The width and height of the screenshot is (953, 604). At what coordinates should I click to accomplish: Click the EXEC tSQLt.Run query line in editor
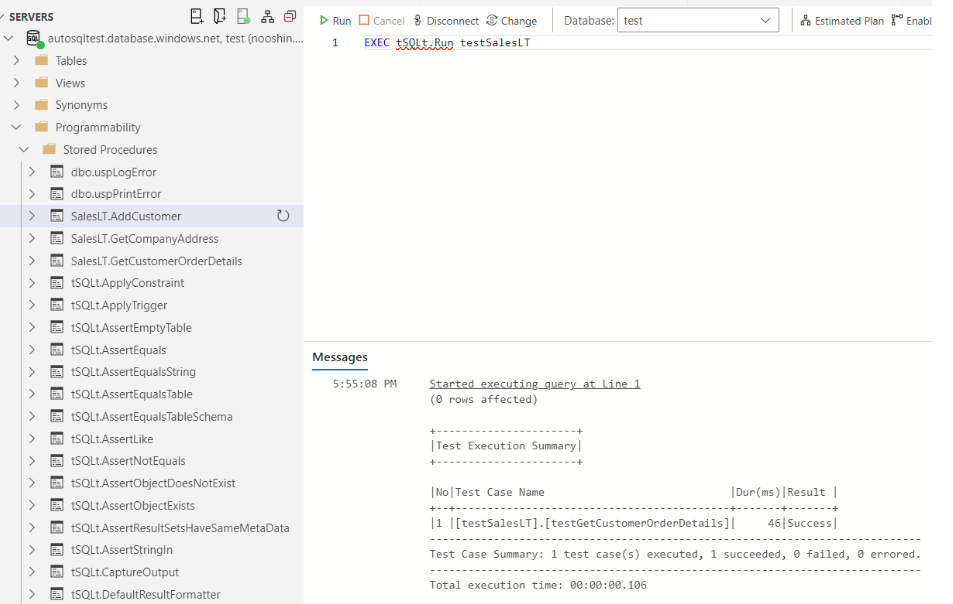pos(447,43)
